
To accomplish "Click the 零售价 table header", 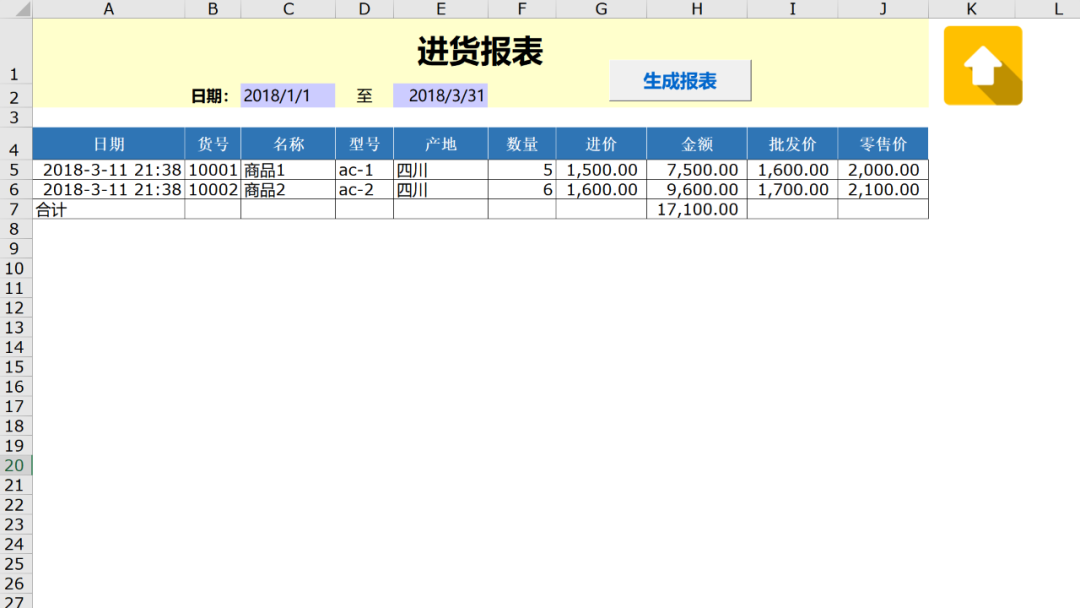I will [882, 144].
